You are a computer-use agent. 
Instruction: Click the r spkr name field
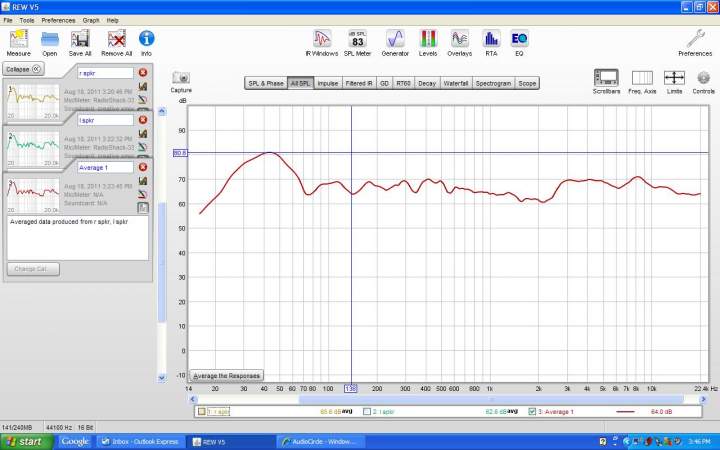(105, 73)
